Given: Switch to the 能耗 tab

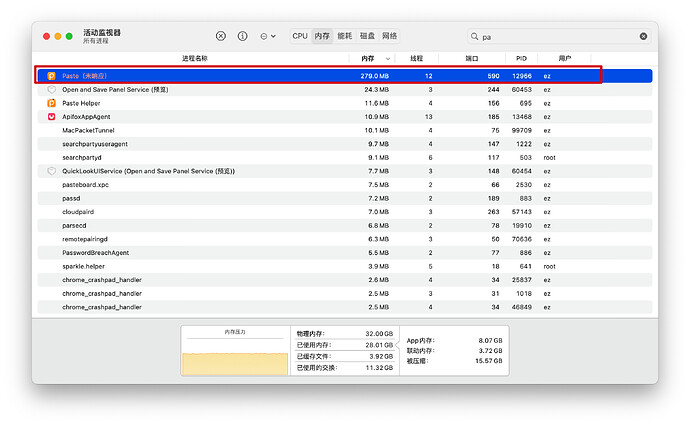Looking at the screenshot, I should [x=345, y=36].
